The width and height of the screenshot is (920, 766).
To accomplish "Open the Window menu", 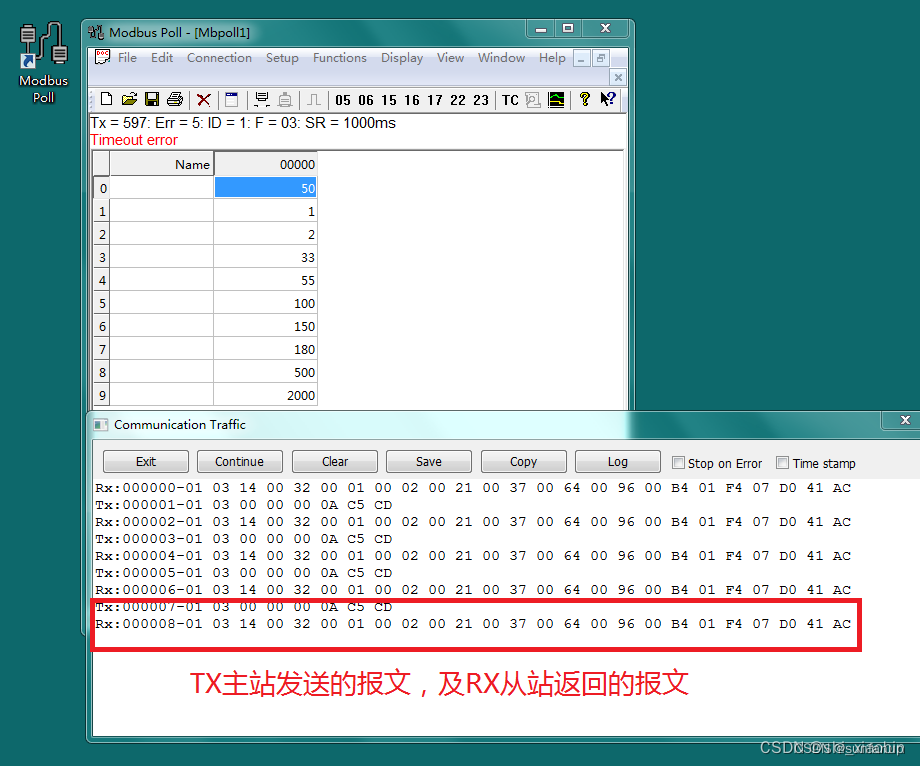I will (502, 57).
